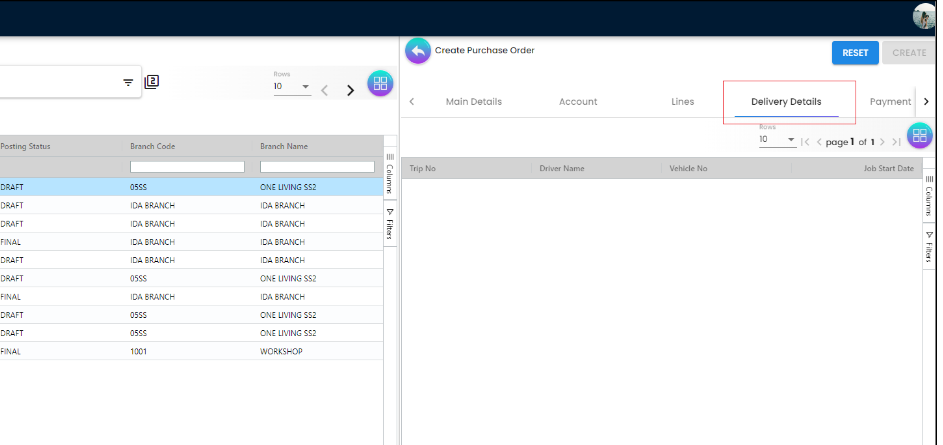Screen dimensions: 943x445
Task: Open the grid menu icon above Job Start Date
Action: pos(919,136)
